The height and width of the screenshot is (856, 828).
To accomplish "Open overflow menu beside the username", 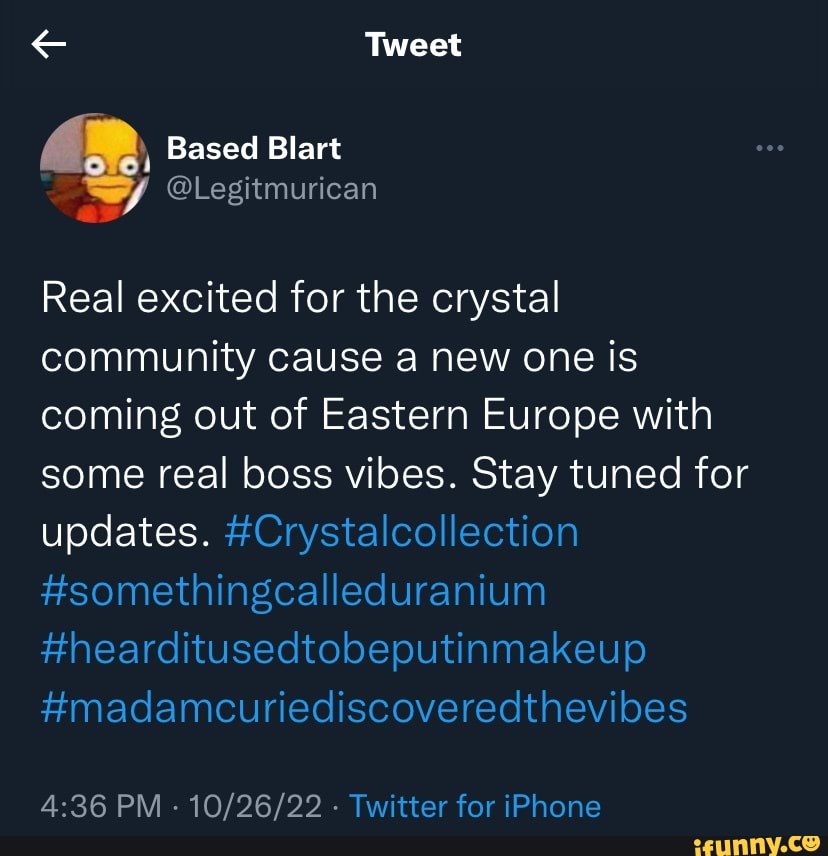I will pyautogui.click(x=770, y=147).
